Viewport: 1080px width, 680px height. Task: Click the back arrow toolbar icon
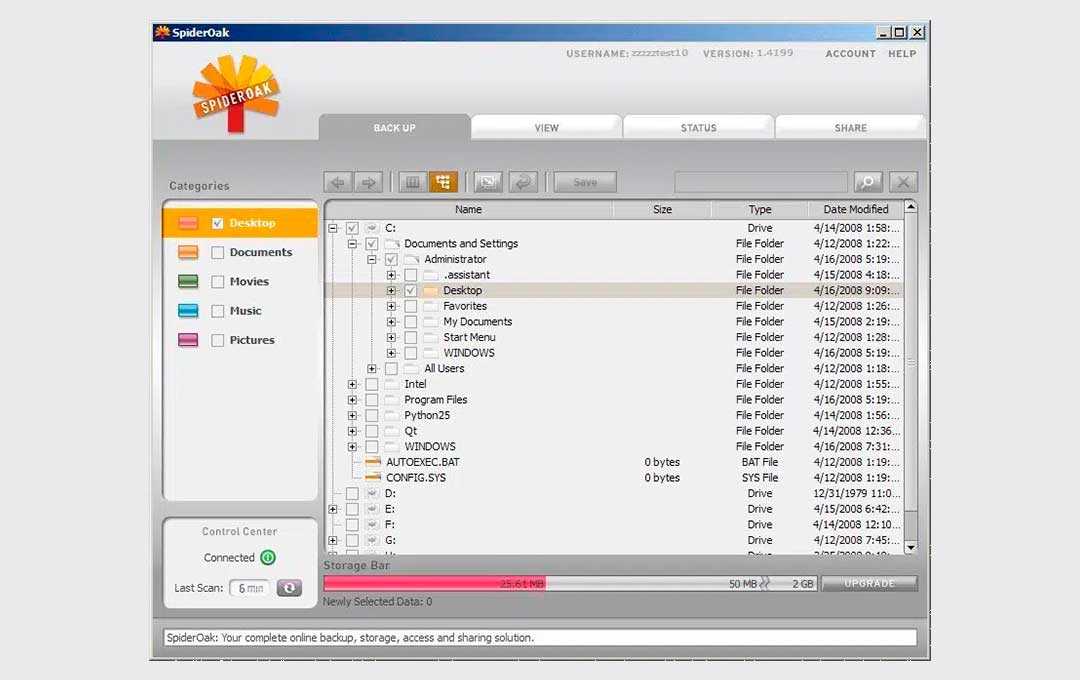coord(338,182)
